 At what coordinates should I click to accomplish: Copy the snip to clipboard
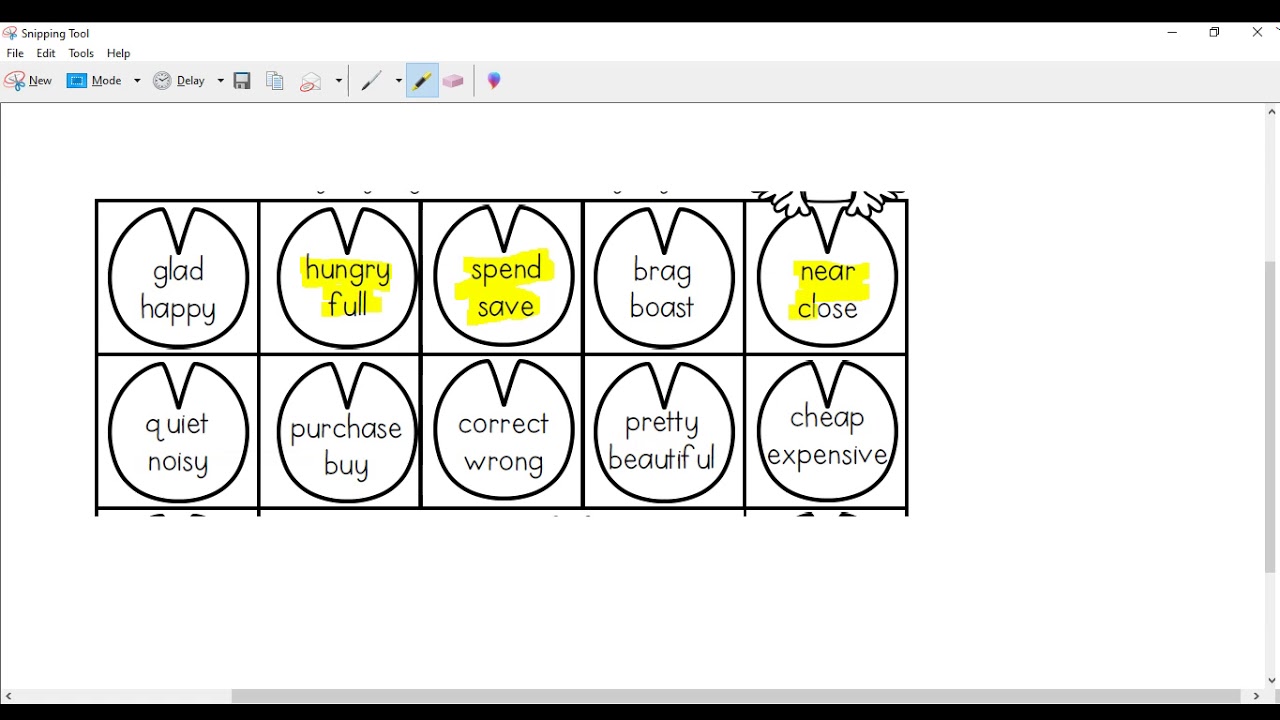click(275, 81)
